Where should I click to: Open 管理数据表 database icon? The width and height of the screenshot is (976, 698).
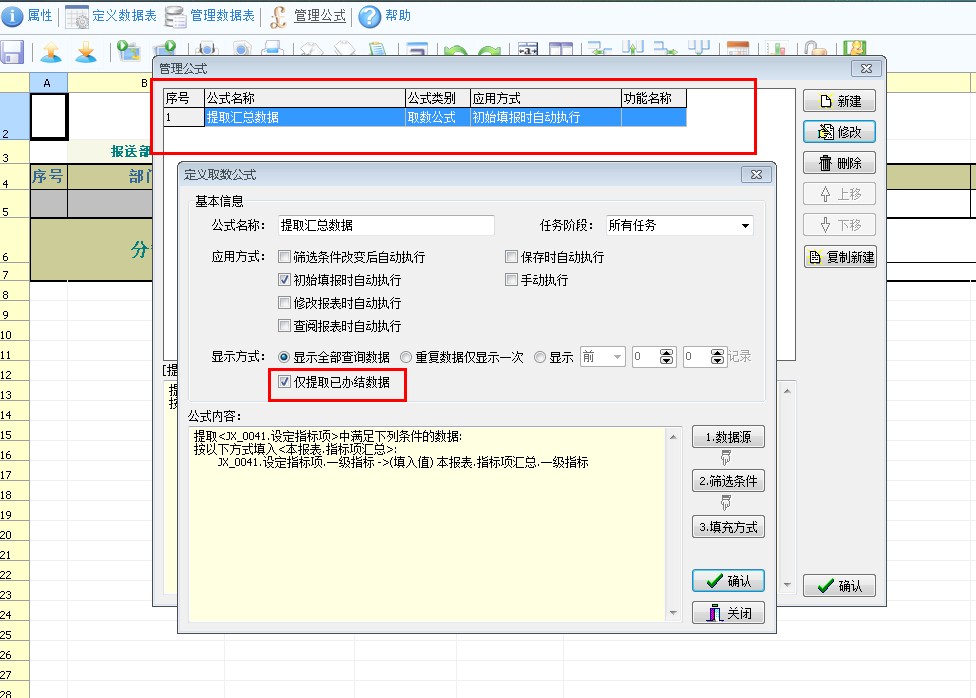pyautogui.click(x=175, y=16)
